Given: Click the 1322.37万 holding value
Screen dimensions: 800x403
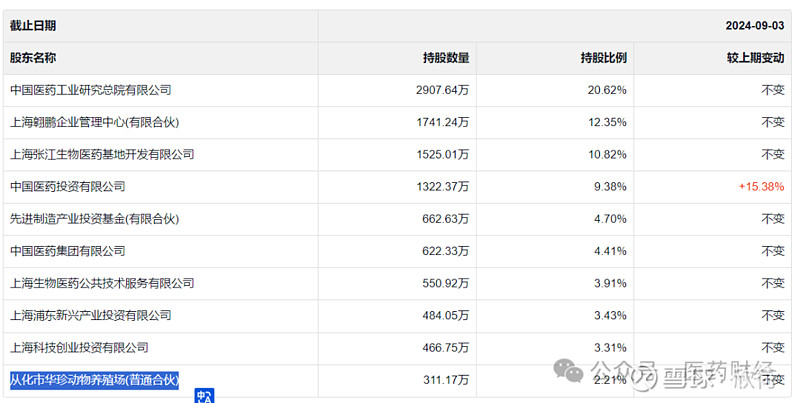Looking at the screenshot, I should click(x=442, y=187).
